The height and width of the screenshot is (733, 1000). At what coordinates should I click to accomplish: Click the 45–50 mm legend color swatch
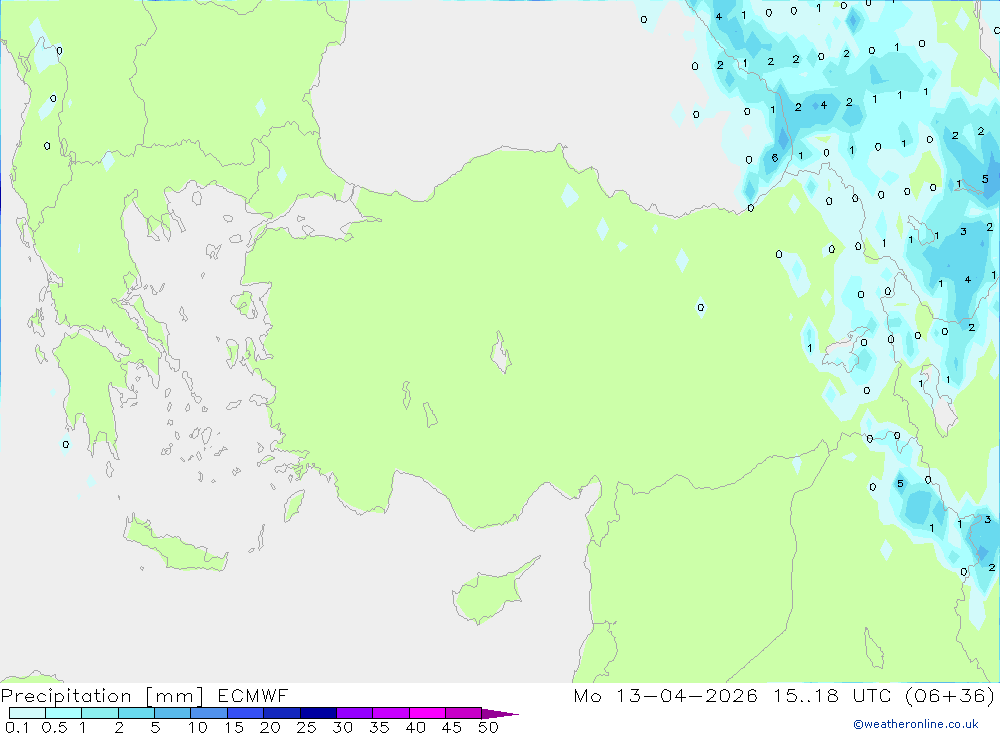pos(463,713)
